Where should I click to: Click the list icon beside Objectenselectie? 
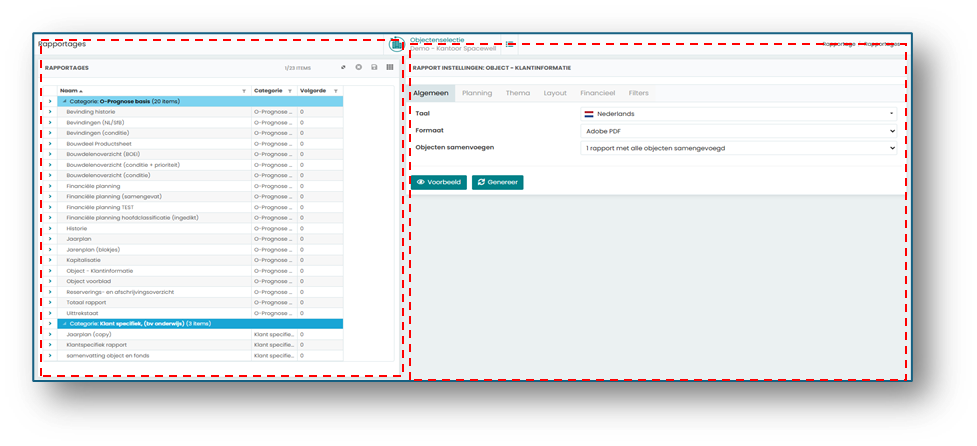coord(510,44)
